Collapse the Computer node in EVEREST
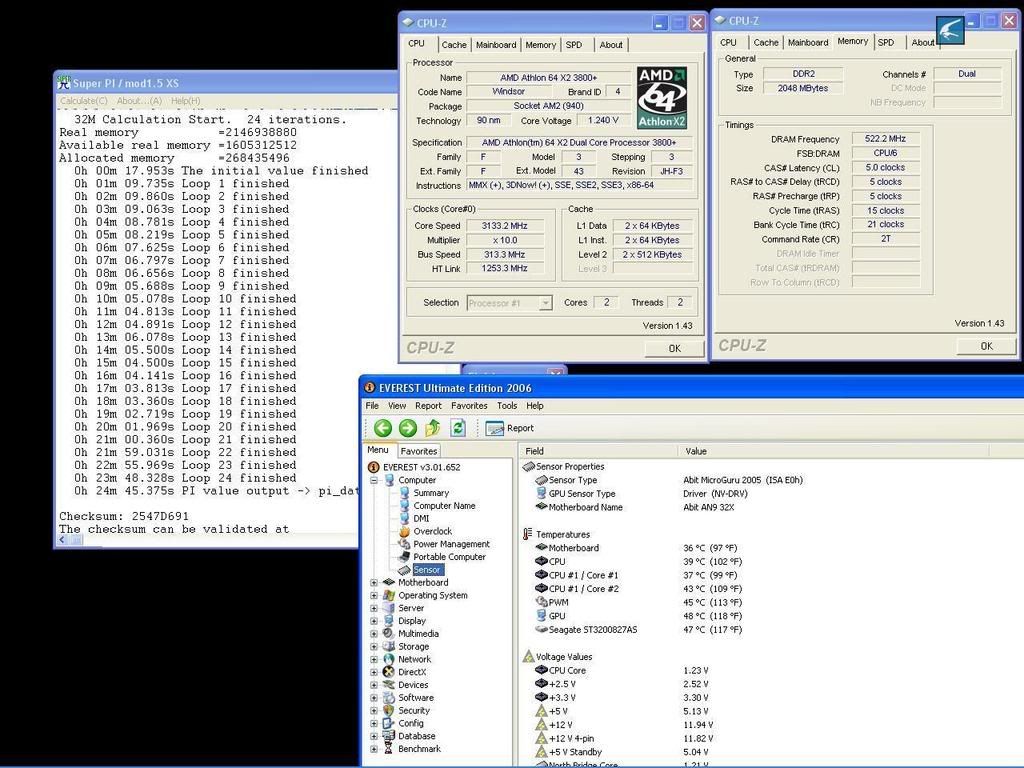The width and height of the screenshot is (1024, 768). pos(374,480)
